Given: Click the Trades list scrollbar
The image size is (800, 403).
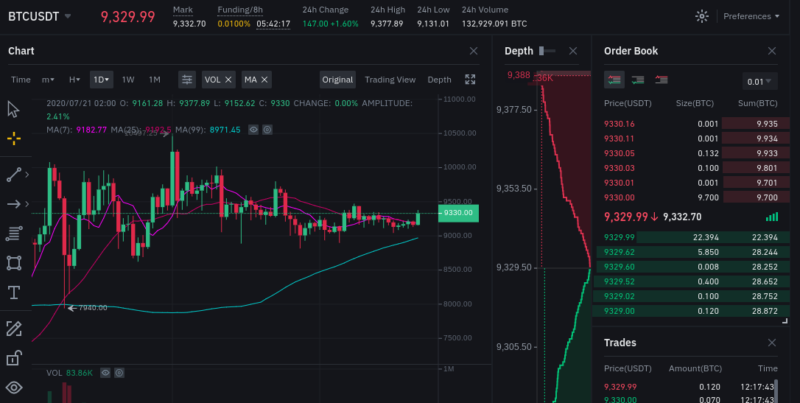Looking at the screenshot, I should click(777, 390).
